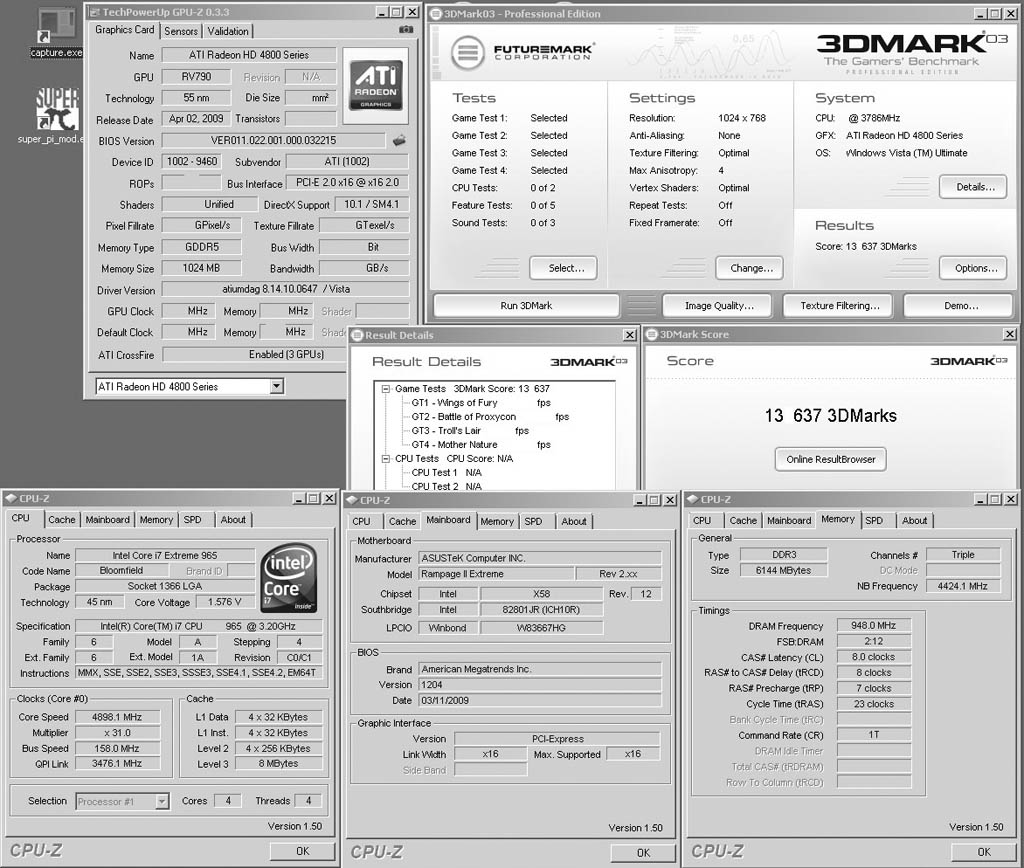Click the Intel Core i7 logo in CPU-Z
This screenshot has width=1024, height=868.
pyautogui.click(x=289, y=579)
